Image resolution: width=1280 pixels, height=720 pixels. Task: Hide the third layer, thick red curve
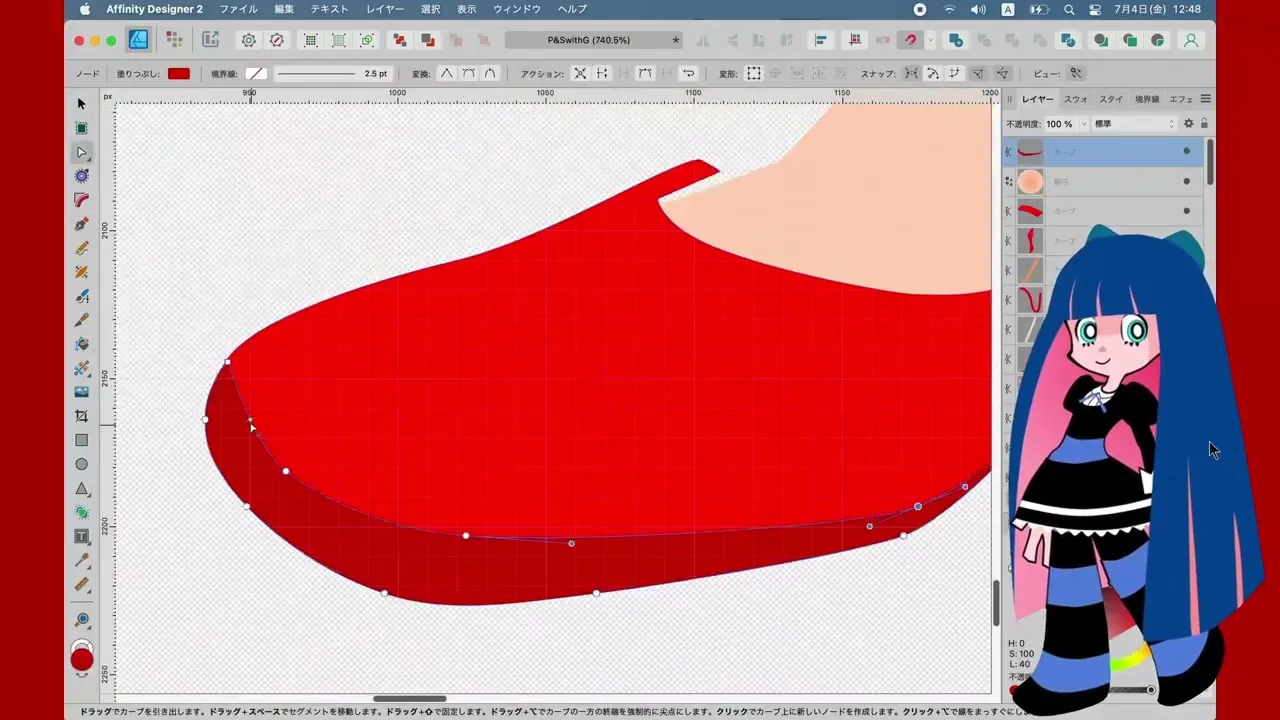coord(1187,211)
